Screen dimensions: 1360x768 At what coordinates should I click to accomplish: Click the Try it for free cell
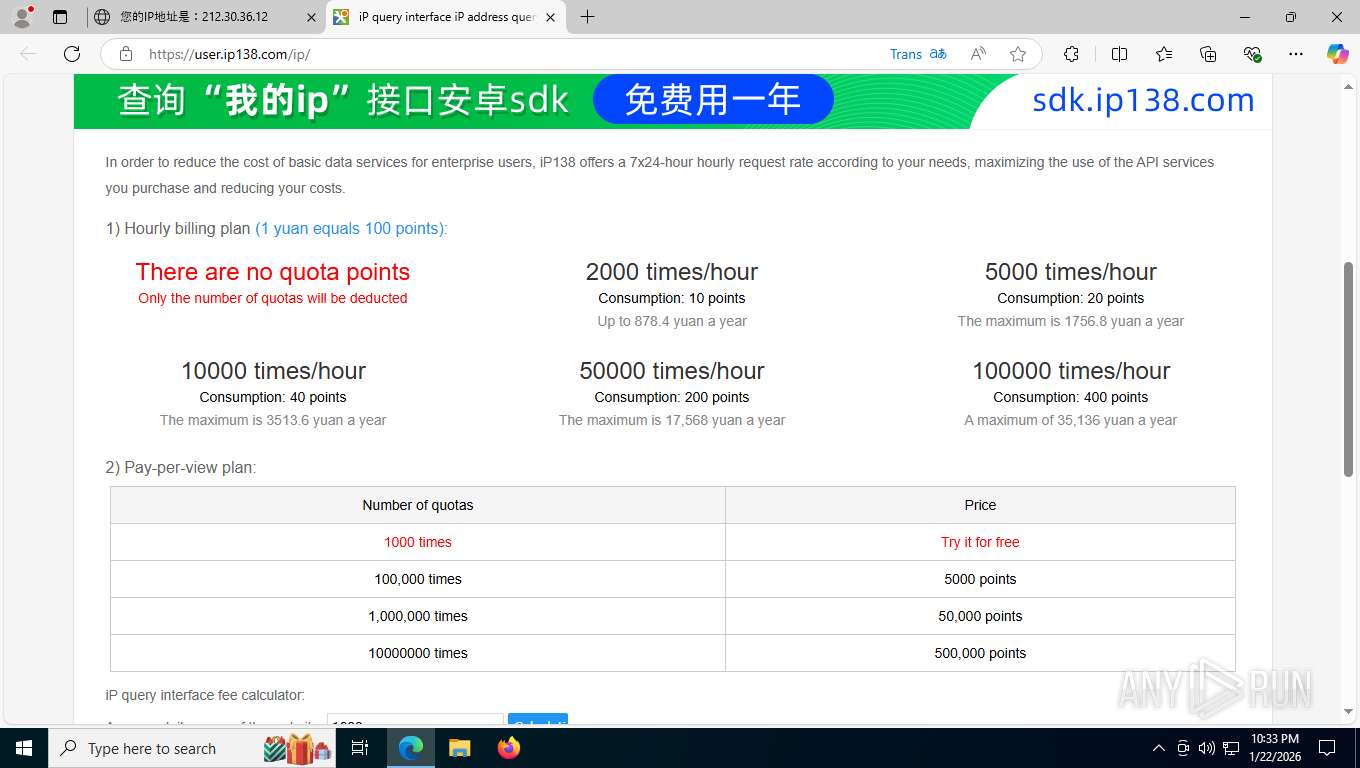click(980, 542)
